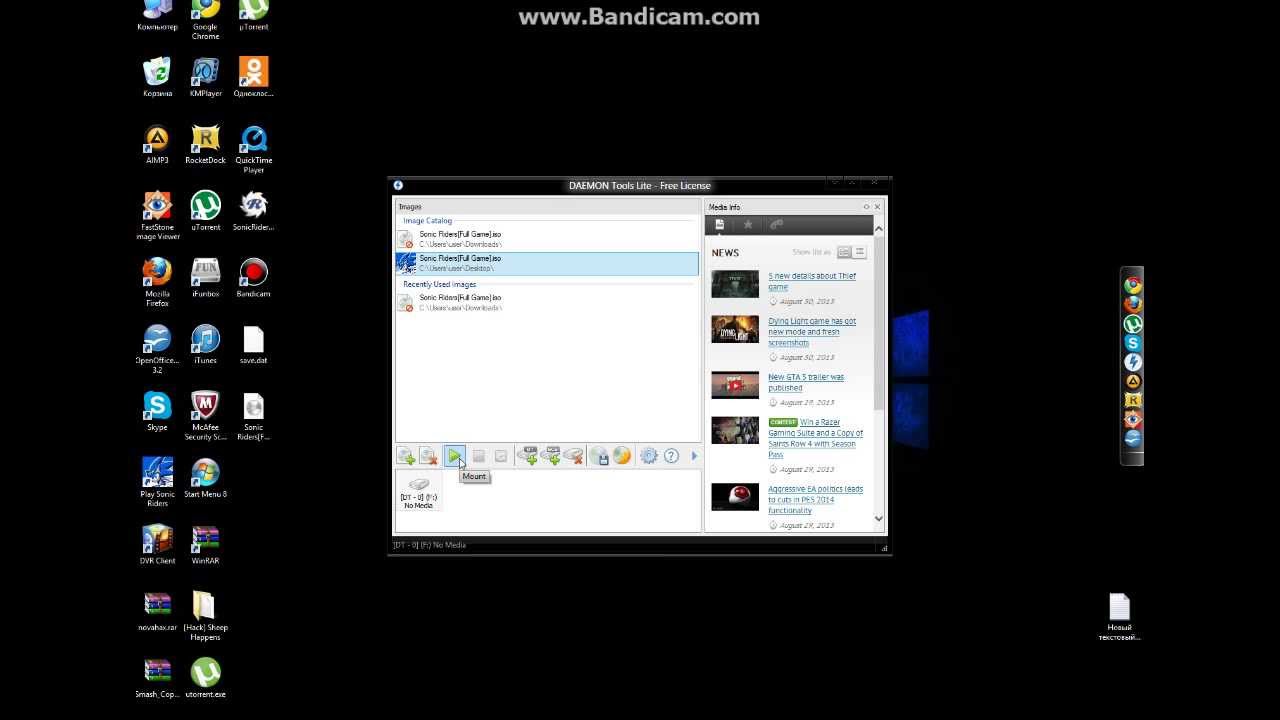Open Bandicam desktop shortcut
The image size is (1280, 720).
tap(253, 278)
